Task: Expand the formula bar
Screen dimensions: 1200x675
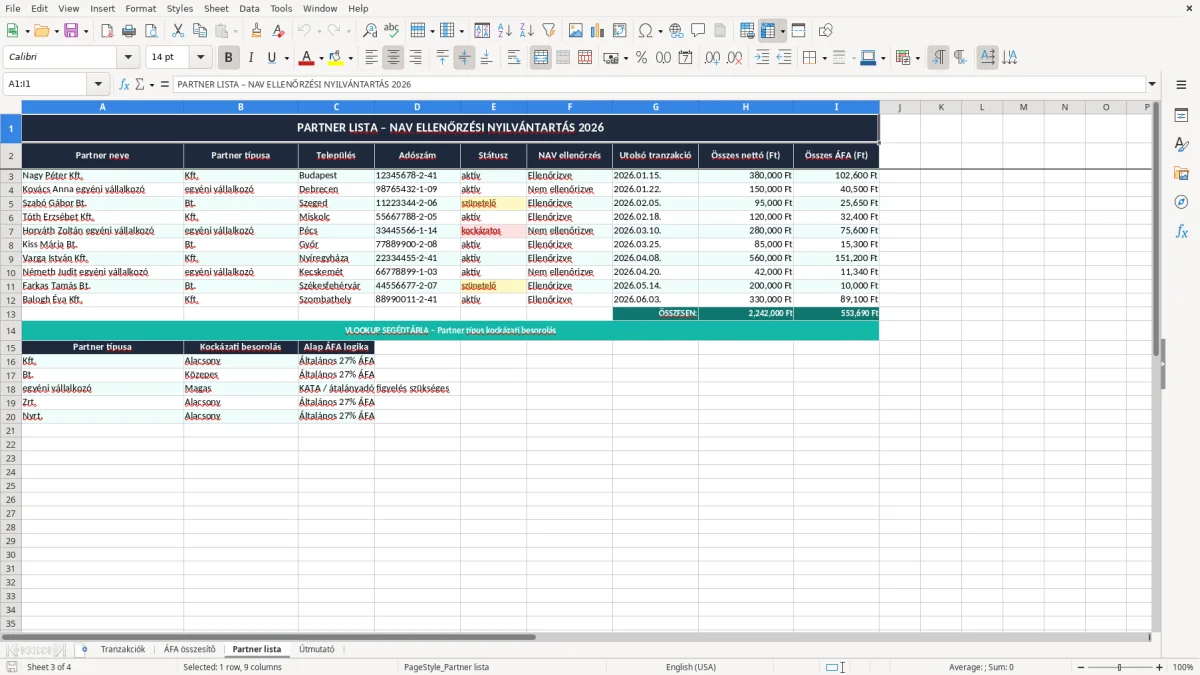Action: pyautogui.click(x=1152, y=85)
